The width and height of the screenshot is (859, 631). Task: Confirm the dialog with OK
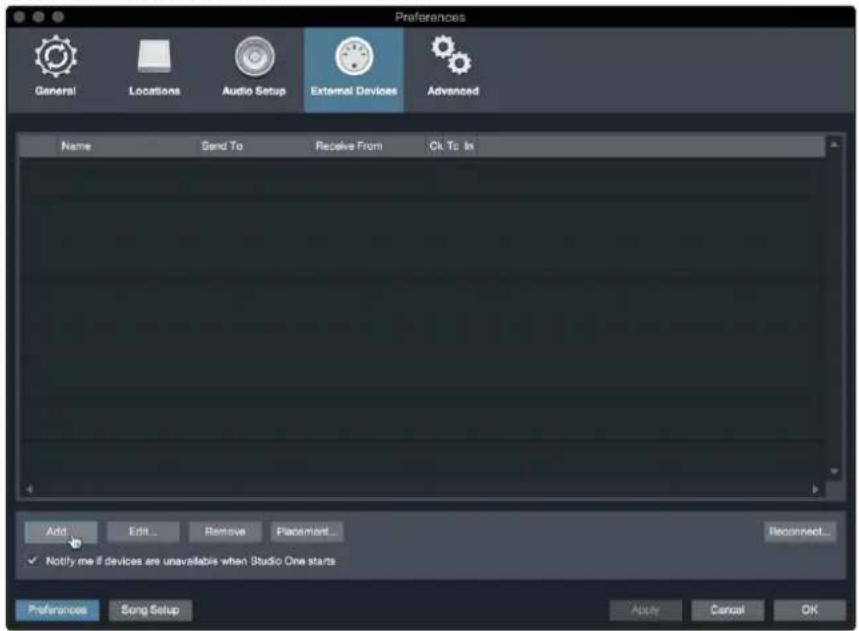tap(810, 610)
